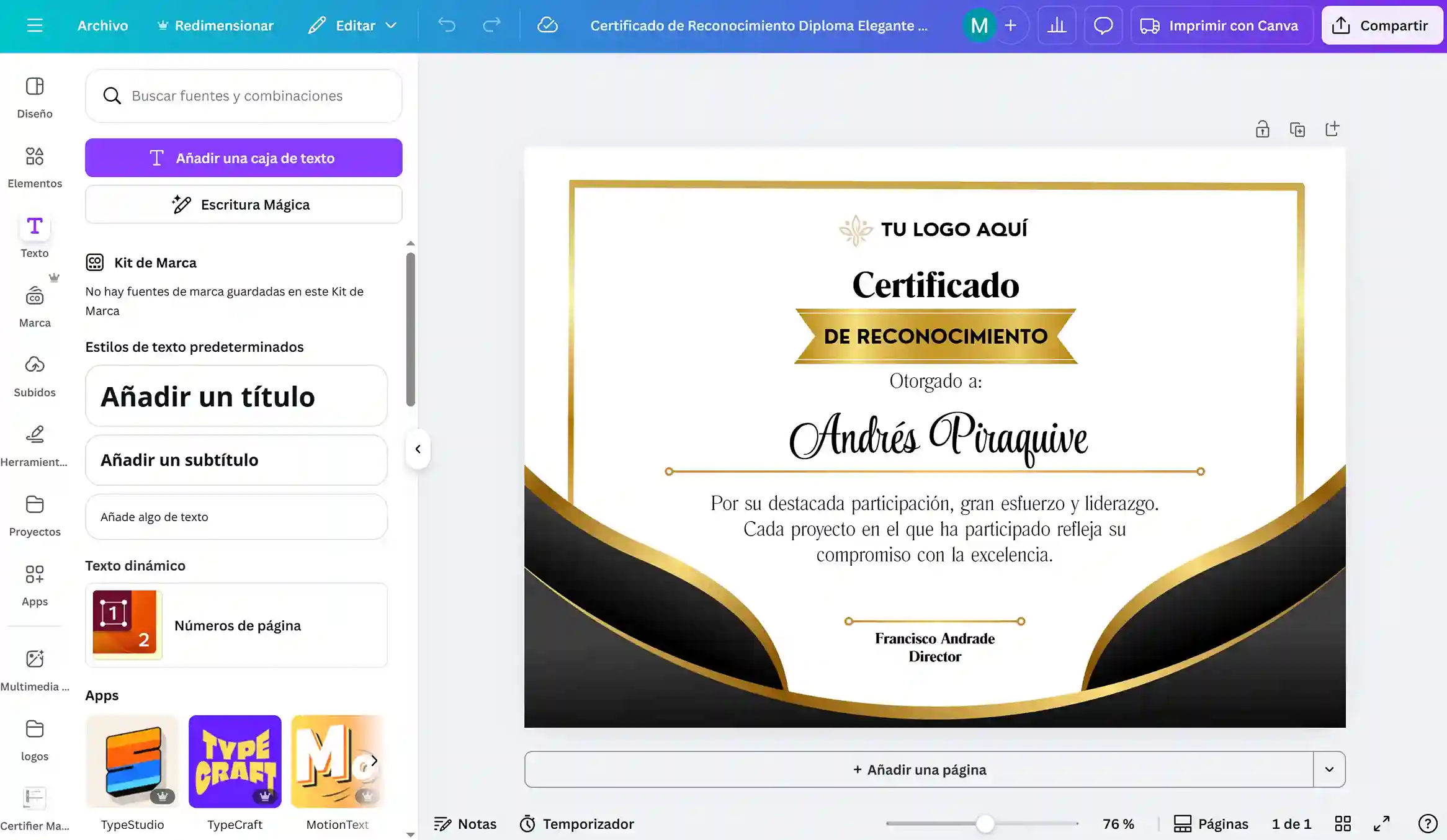This screenshot has width=1447, height=840.
Task: Click Añadir una caja de texto
Action: 243,158
